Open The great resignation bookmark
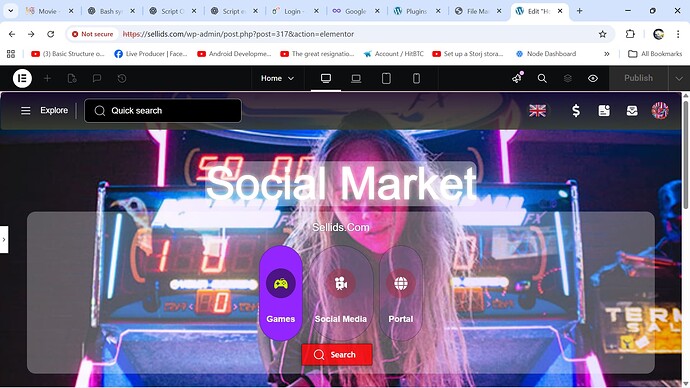Screen dimensions: 690x388 pyautogui.click(x=317, y=54)
